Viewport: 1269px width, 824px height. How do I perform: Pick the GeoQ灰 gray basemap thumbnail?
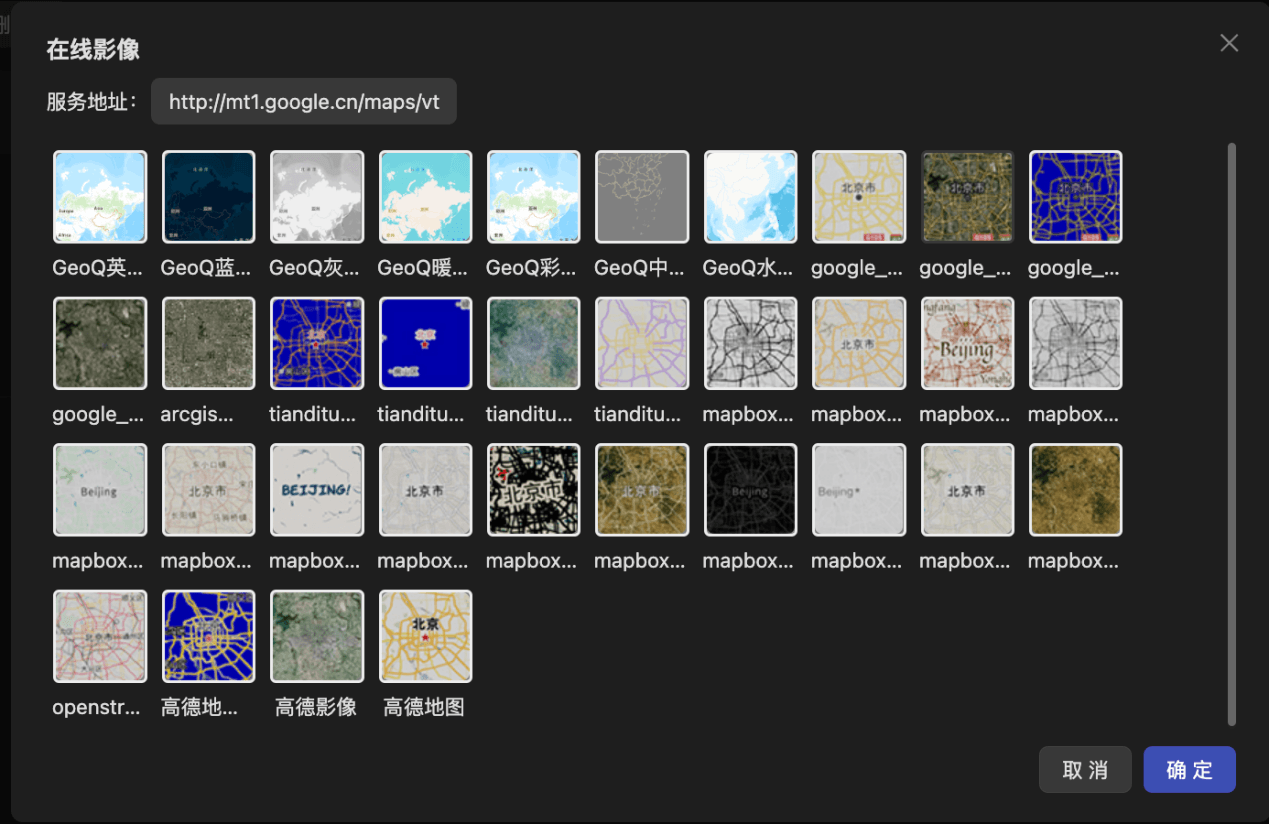pyautogui.click(x=316, y=197)
